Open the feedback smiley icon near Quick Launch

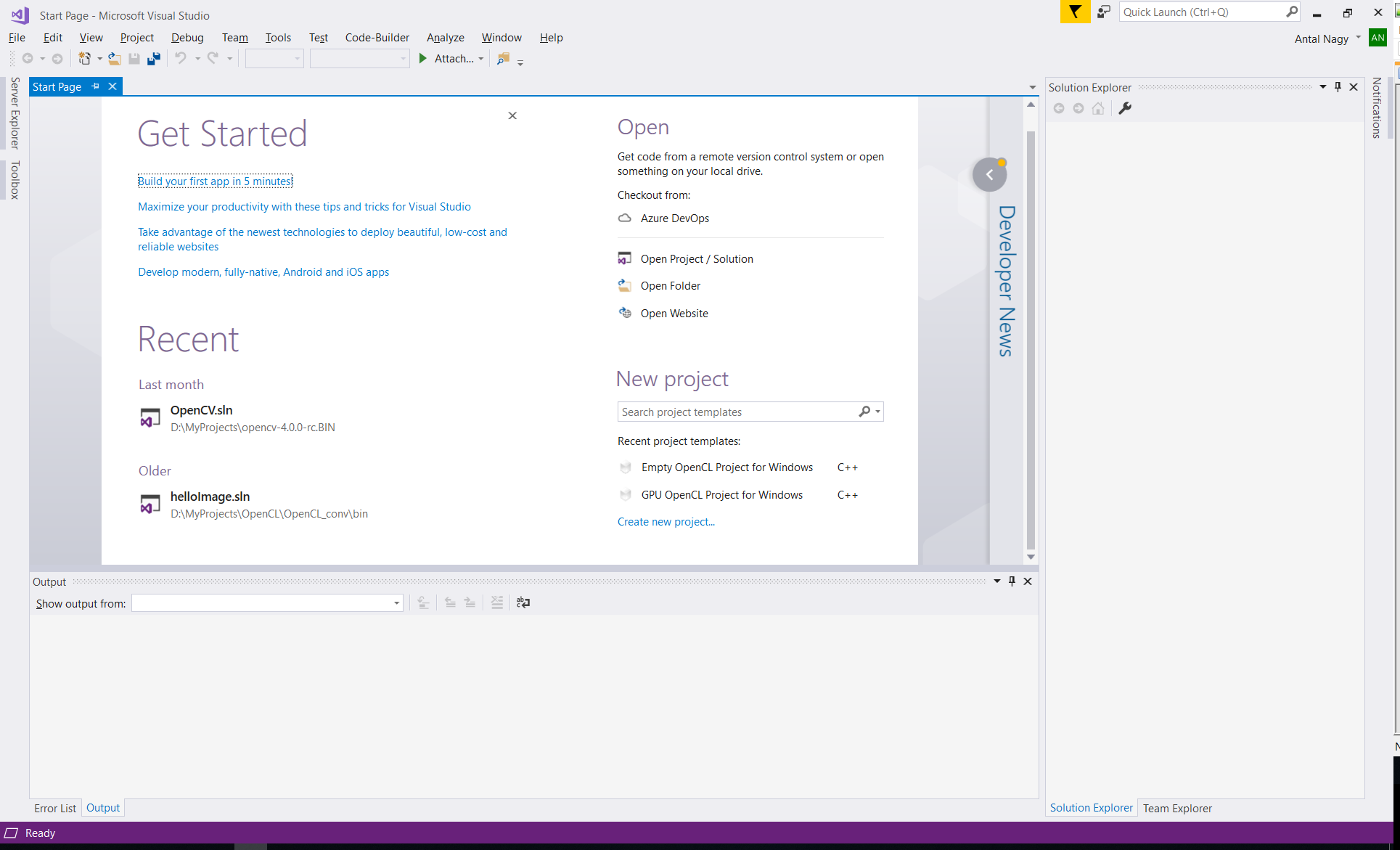[x=1104, y=12]
